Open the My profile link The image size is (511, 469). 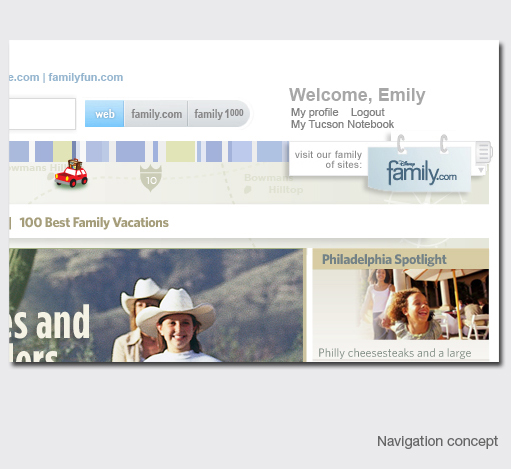coord(314,112)
